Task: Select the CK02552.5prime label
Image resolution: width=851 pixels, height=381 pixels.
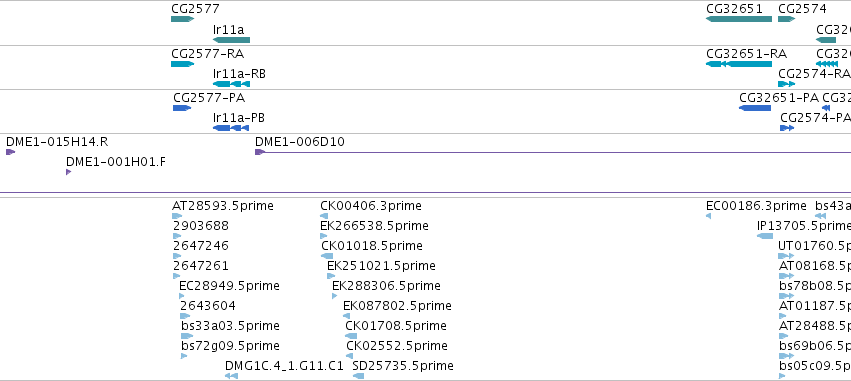Action: [x=397, y=346]
